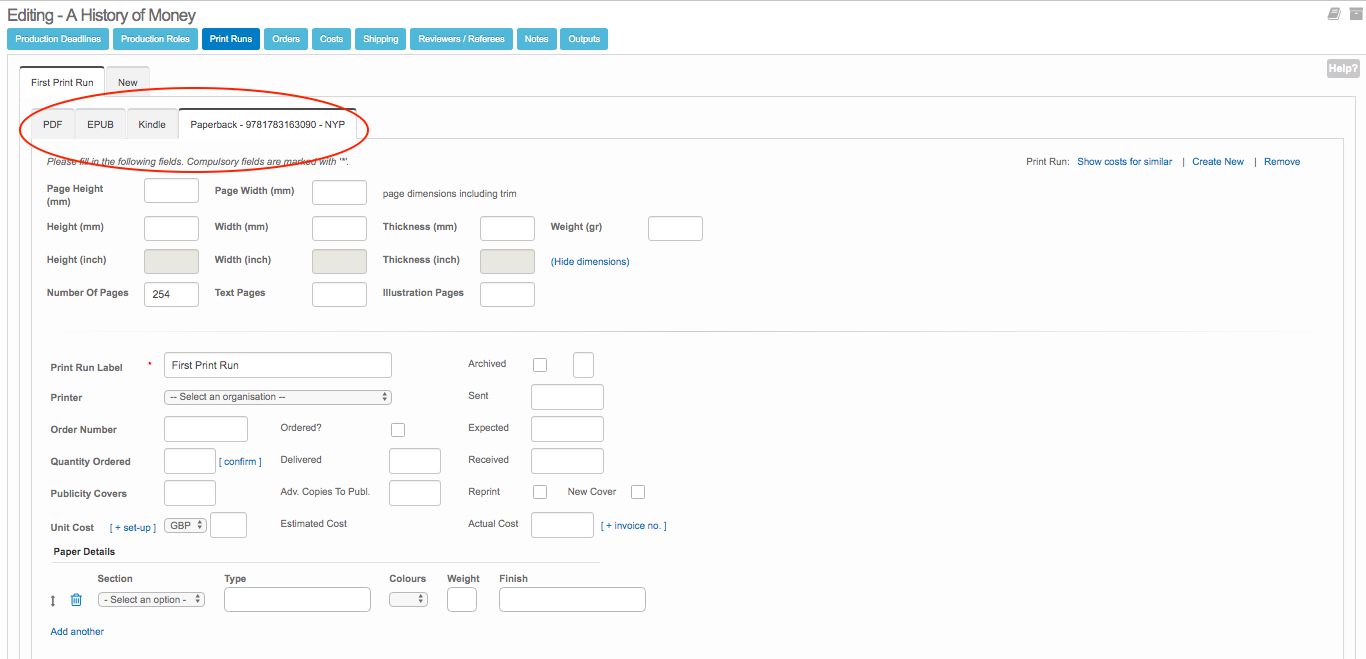This screenshot has height=659, width=1366.
Task: Enable the Reprint checkbox
Action: (x=540, y=492)
